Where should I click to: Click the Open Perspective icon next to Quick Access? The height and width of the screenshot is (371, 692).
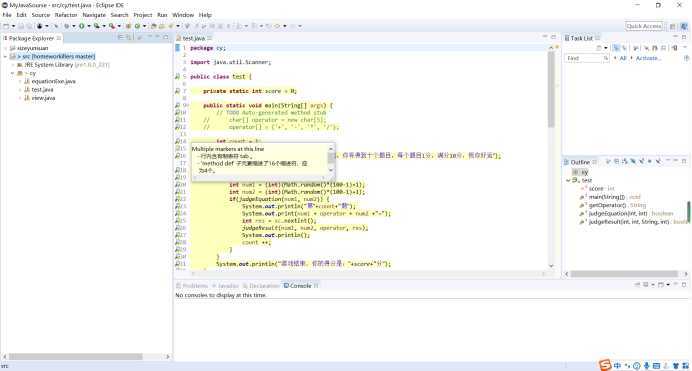[673, 26]
